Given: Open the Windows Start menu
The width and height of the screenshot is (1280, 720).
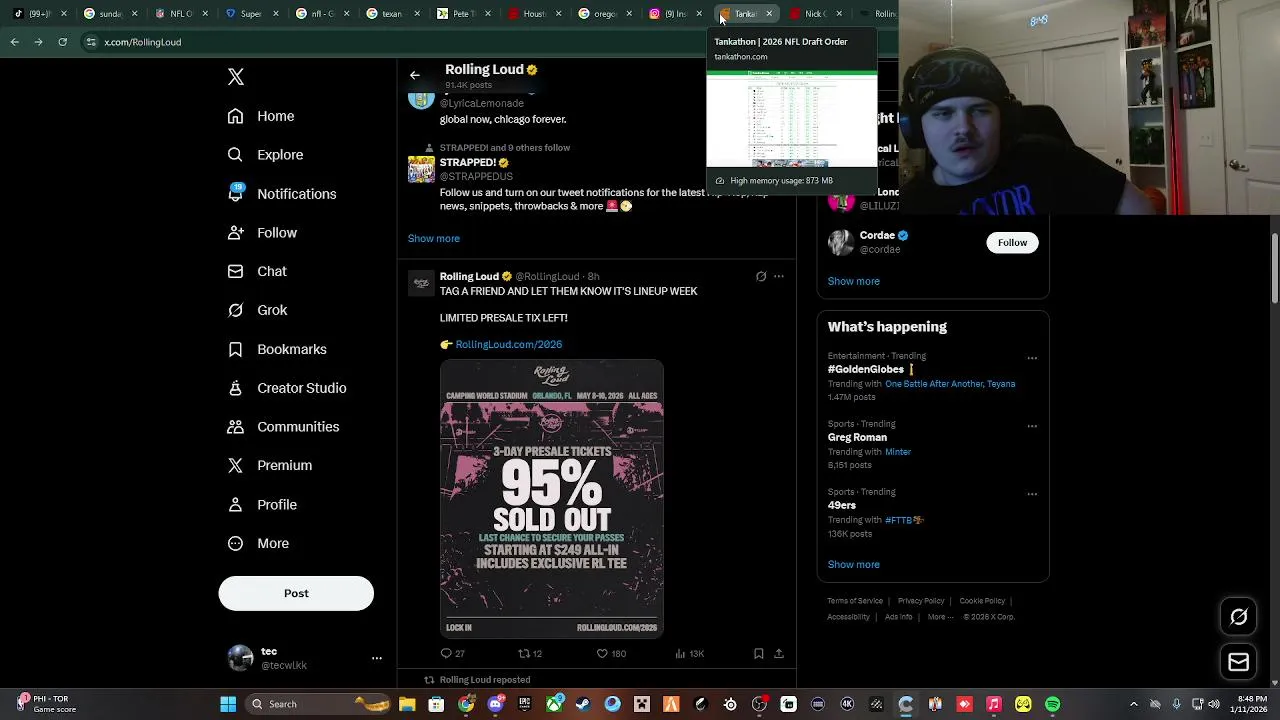Looking at the screenshot, I should [x=228, y=704].
